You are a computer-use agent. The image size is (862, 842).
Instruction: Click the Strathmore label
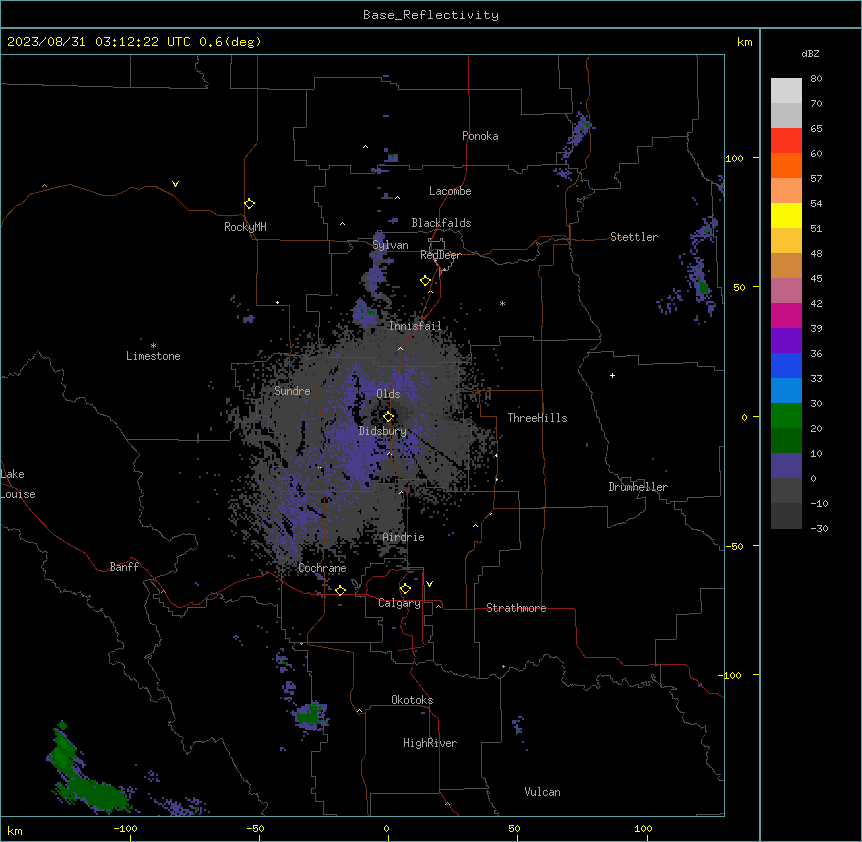(x=516, y=608)
